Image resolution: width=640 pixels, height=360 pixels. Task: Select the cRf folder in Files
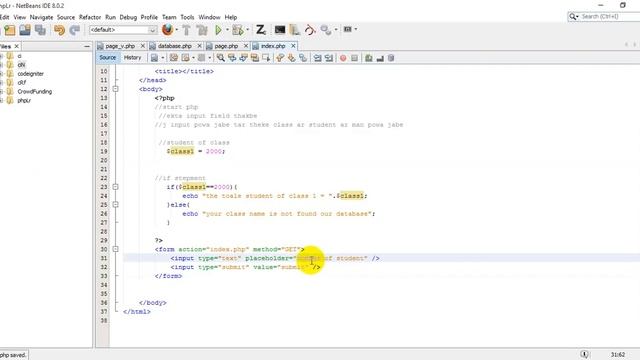tap(22, 82)
